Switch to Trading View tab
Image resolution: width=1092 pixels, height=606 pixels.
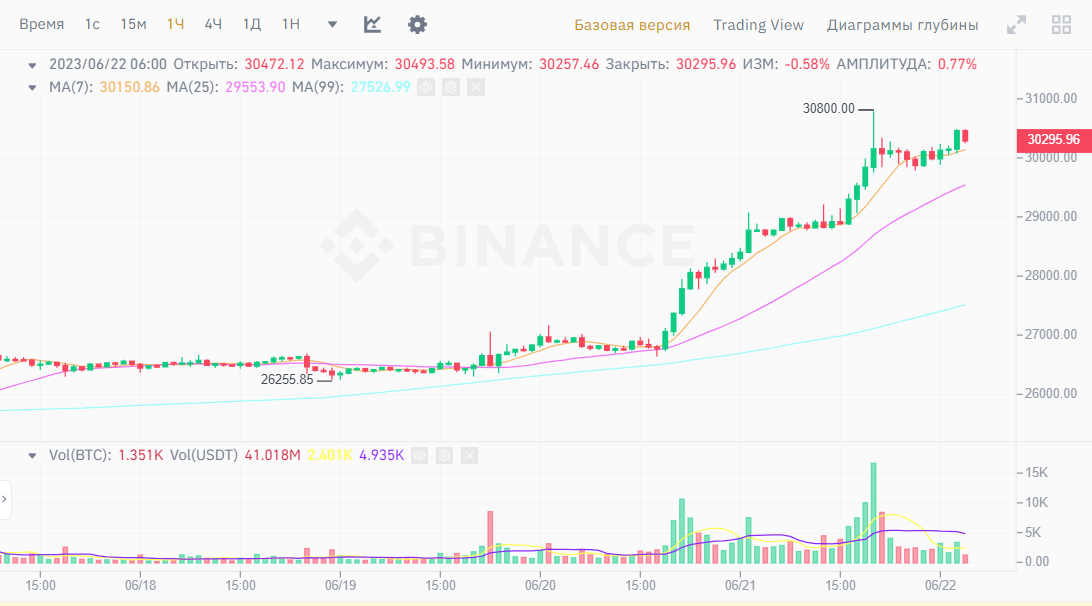point(758,24)
